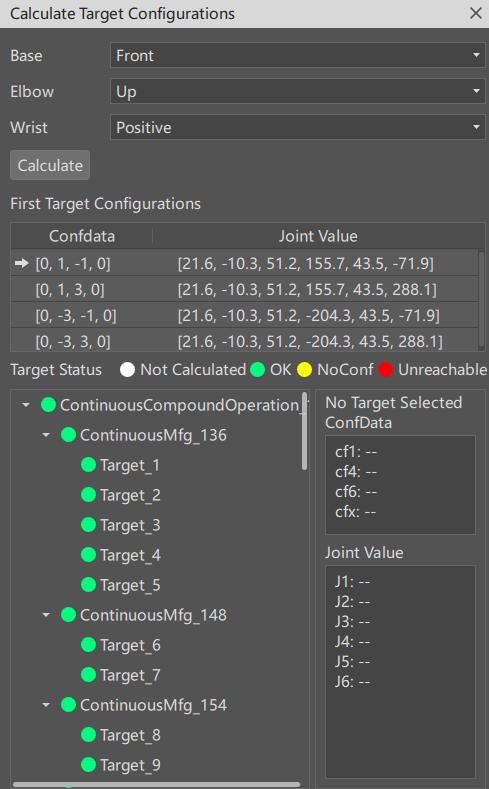Viewport: 489px width, 789px height.
Task: Select Target_6 in the tree
Action: (130, 645)
